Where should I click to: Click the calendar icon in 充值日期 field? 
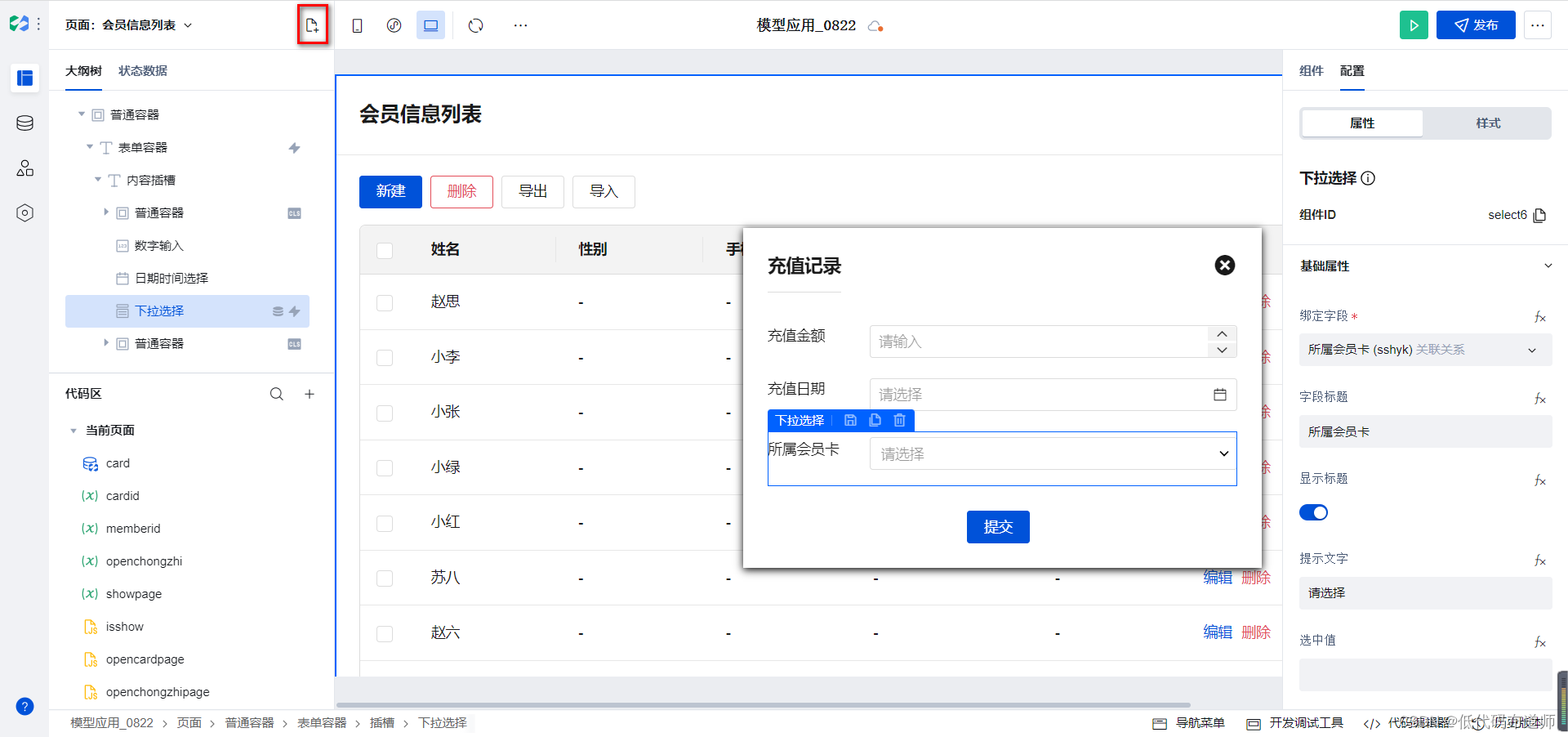click(x=1220, y=395)
